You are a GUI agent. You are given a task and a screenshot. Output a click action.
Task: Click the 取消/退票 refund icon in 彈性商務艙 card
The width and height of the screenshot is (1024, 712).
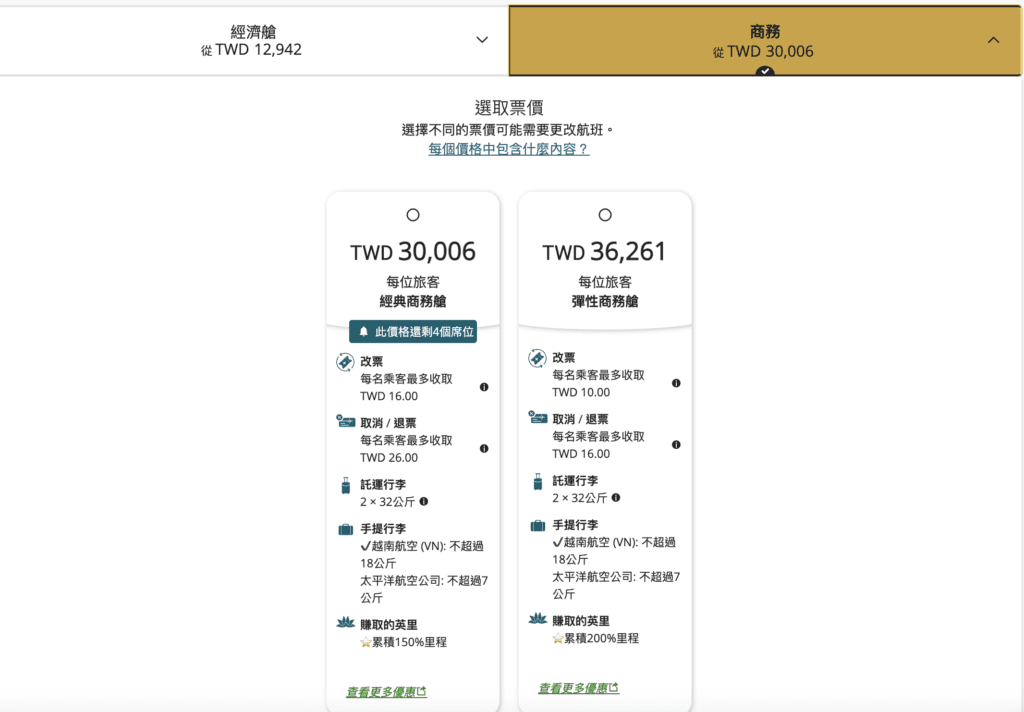point(537,417)
